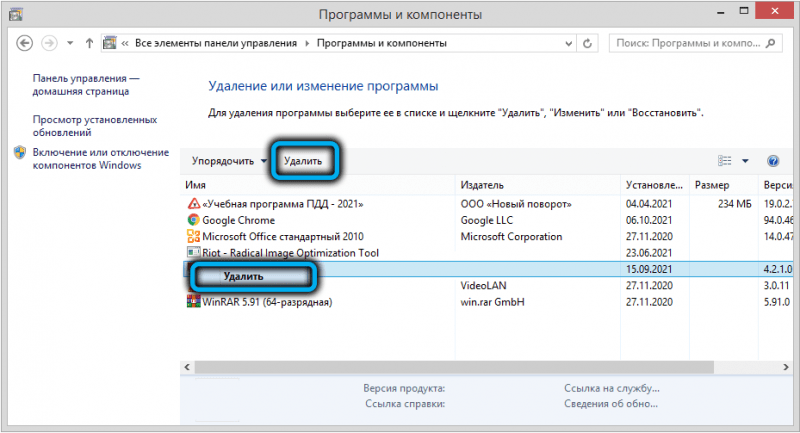Open the view installed updates link

95,126
